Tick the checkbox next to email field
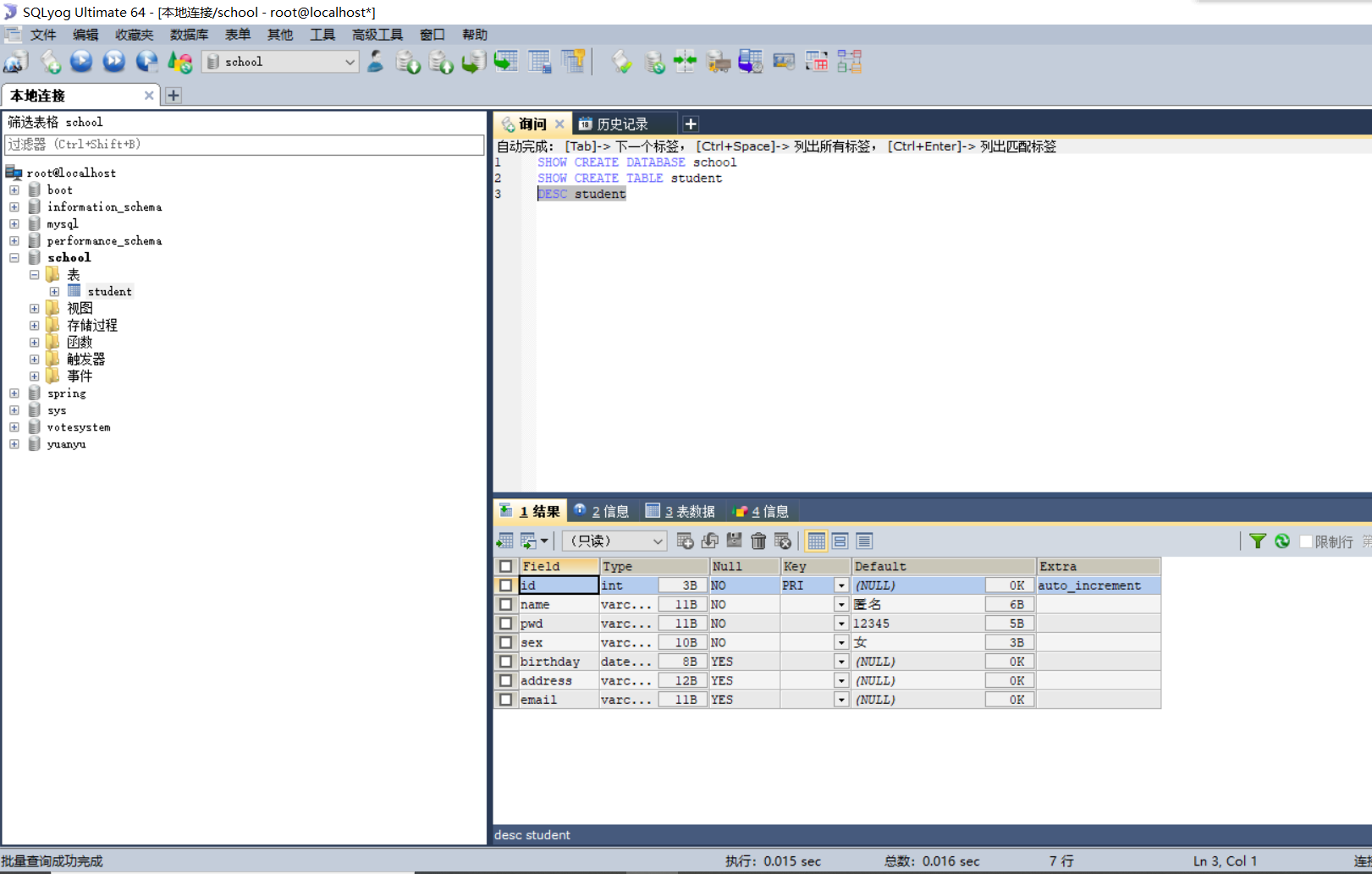Image resolution: width=1372 pixels, height=874 pixels. [x=505, y=700]
